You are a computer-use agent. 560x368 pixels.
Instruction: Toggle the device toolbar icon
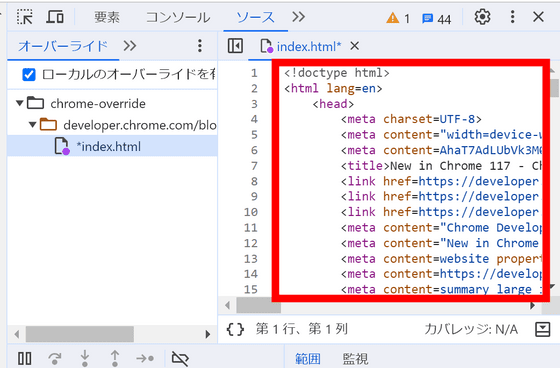coord(55,17)
